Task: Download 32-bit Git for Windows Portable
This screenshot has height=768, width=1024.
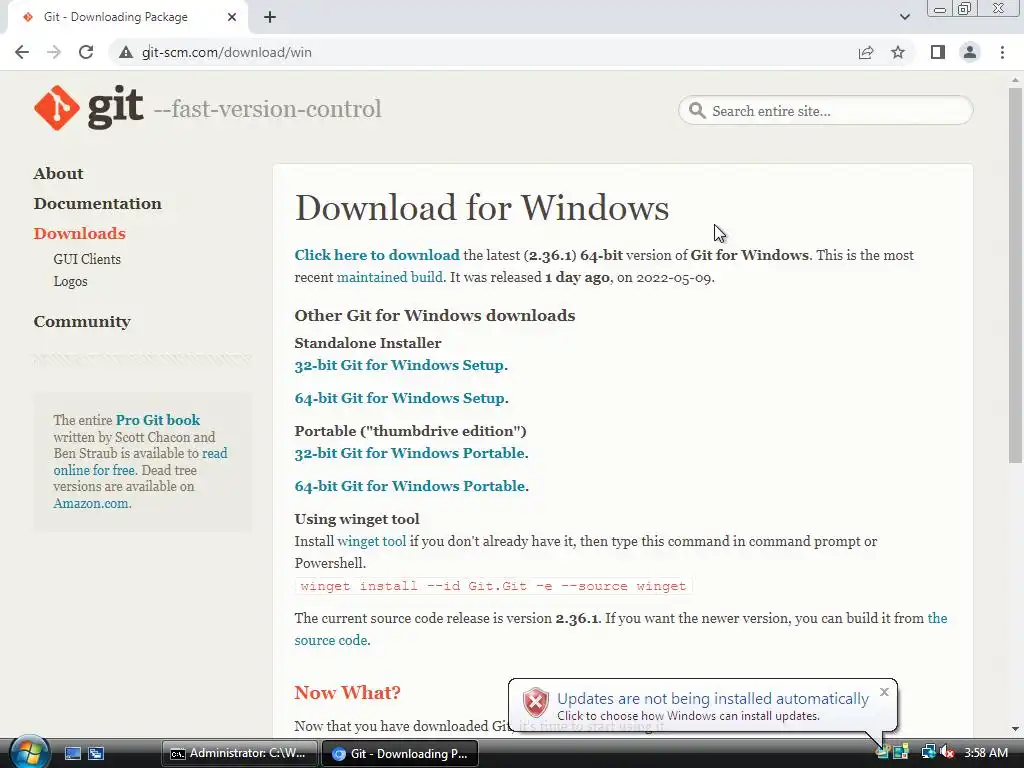Action: (409, 453)
